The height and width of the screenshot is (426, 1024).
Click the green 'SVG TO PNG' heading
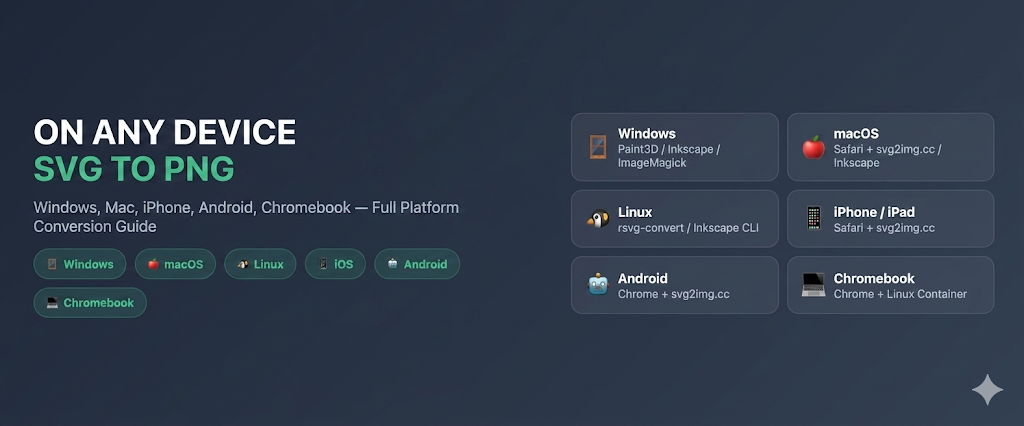(134, 169)
